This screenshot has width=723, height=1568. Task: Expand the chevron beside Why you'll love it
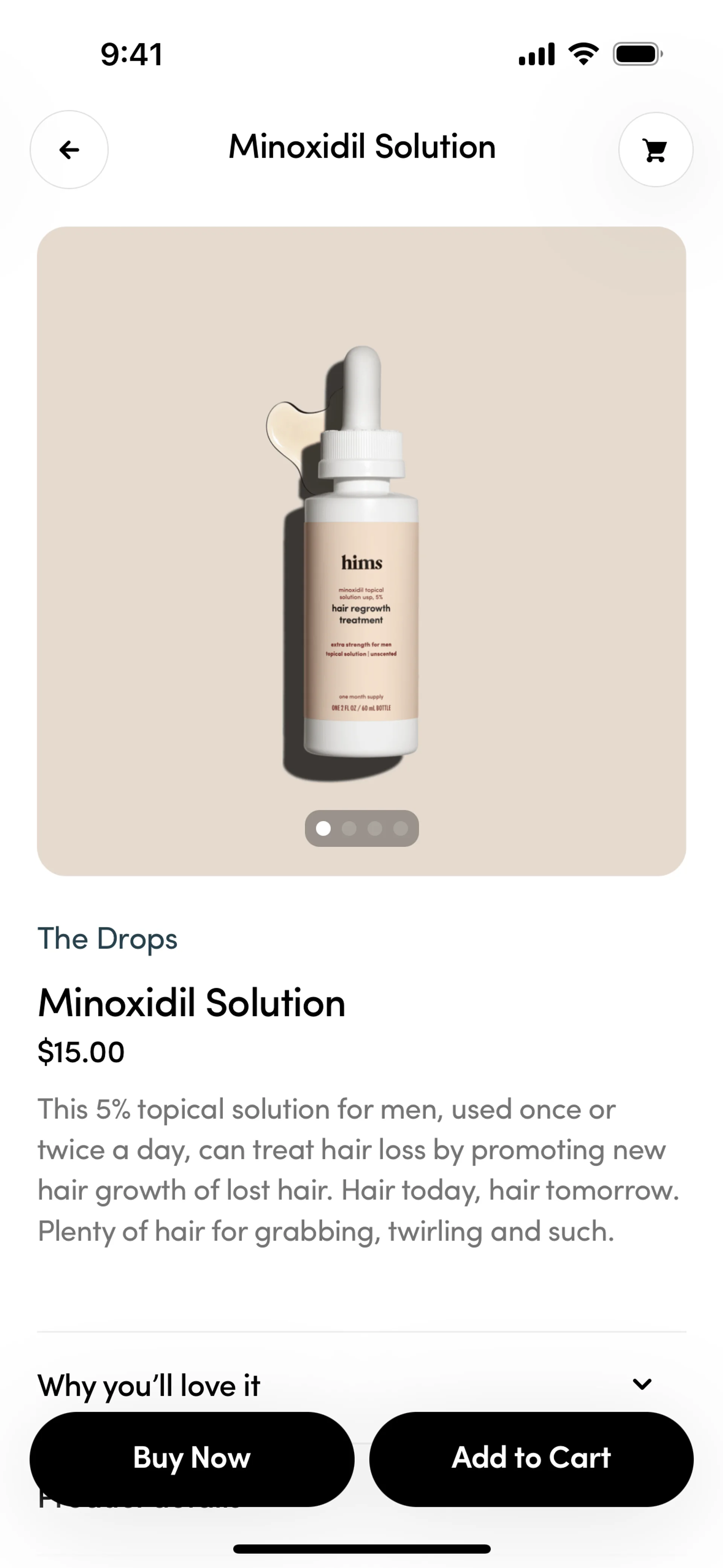click(642, 1385)
